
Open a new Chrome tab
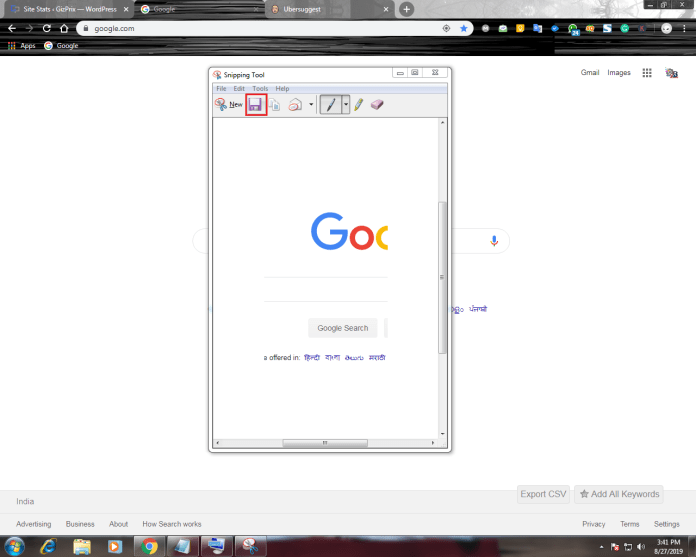click(407, 9)
